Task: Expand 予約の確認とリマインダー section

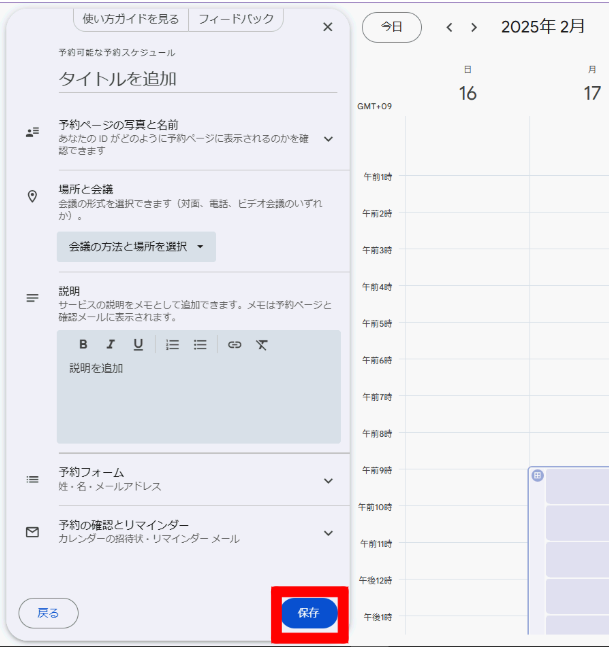Action: (328, 533)
